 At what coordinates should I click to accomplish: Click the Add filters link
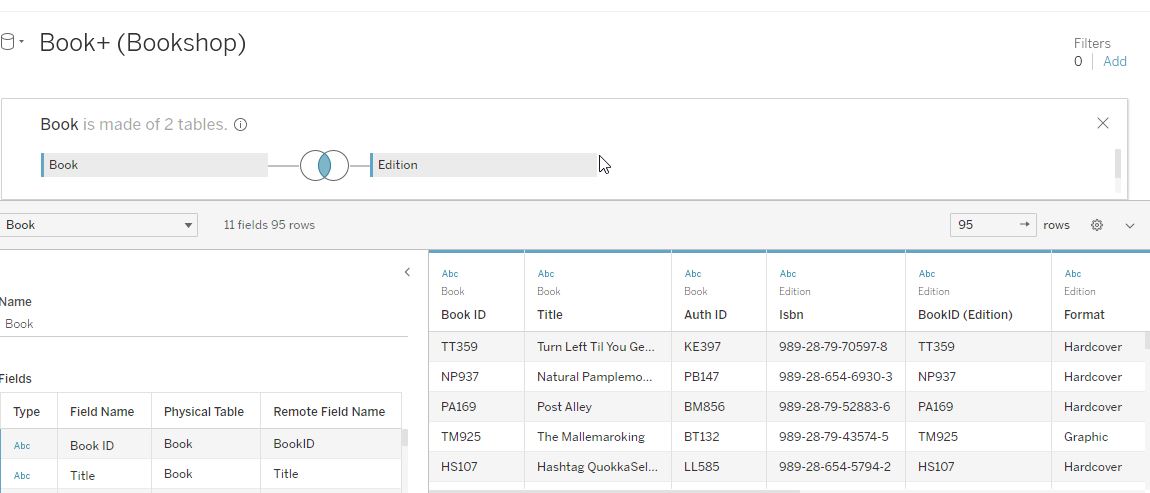pos(1114,61)
